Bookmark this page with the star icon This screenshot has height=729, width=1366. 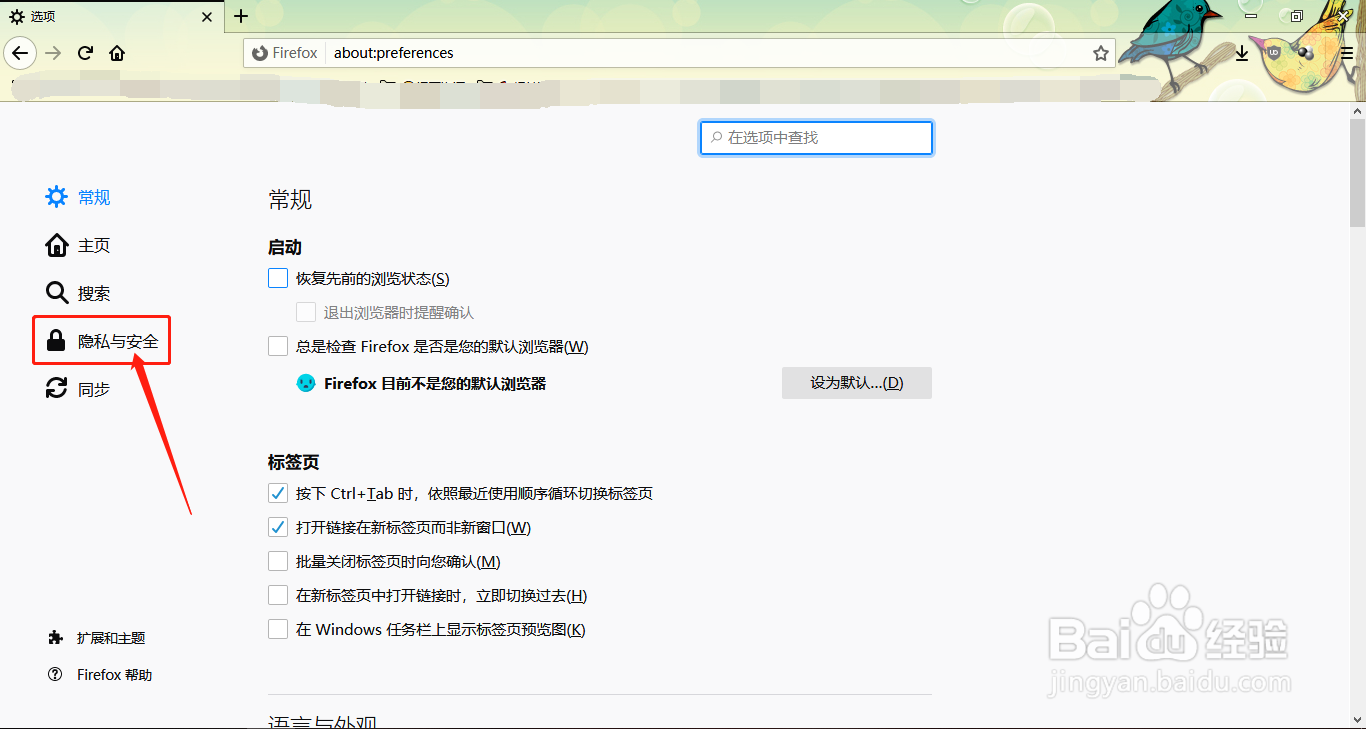[1101, 53]
